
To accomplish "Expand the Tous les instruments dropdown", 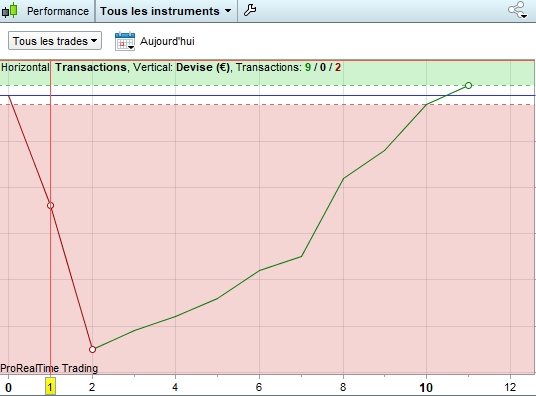I will [x=165, y=11].
